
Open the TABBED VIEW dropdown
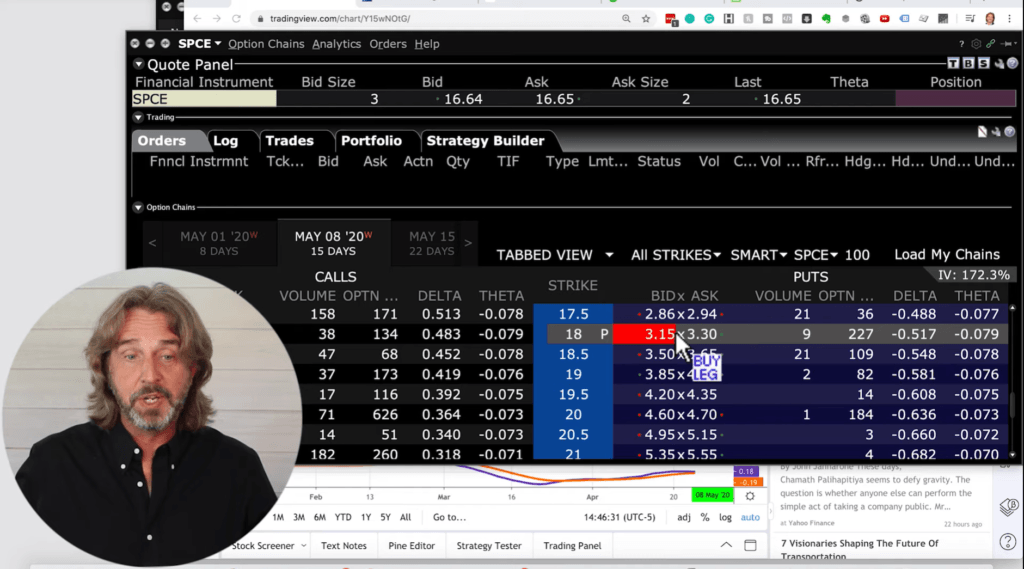[554, 255]
